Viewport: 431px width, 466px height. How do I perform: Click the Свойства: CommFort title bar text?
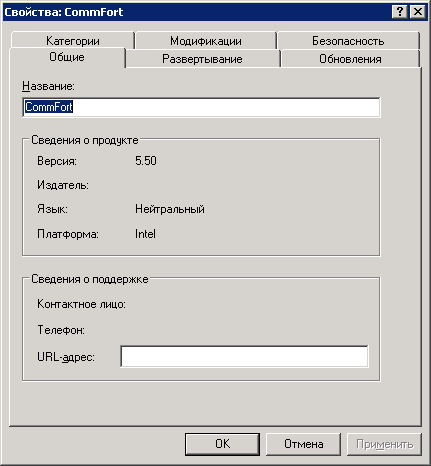[64, 12]
